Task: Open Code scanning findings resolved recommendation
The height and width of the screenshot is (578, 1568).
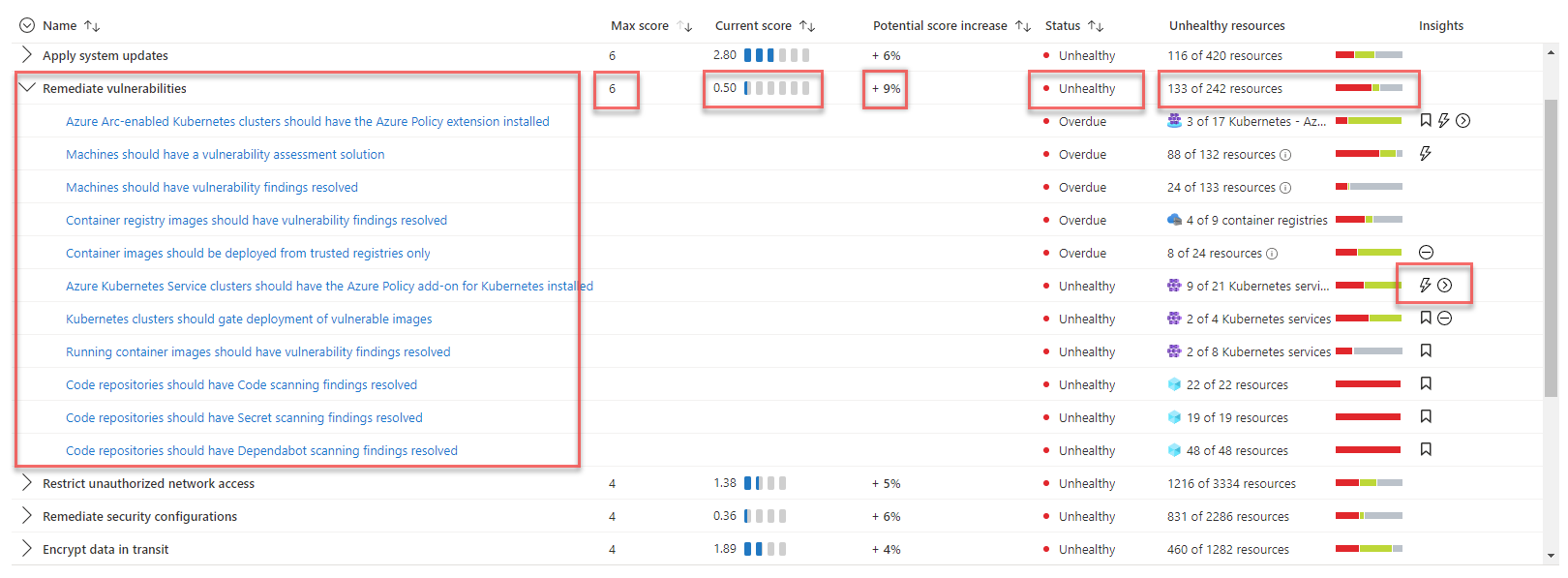Action: 241,384
